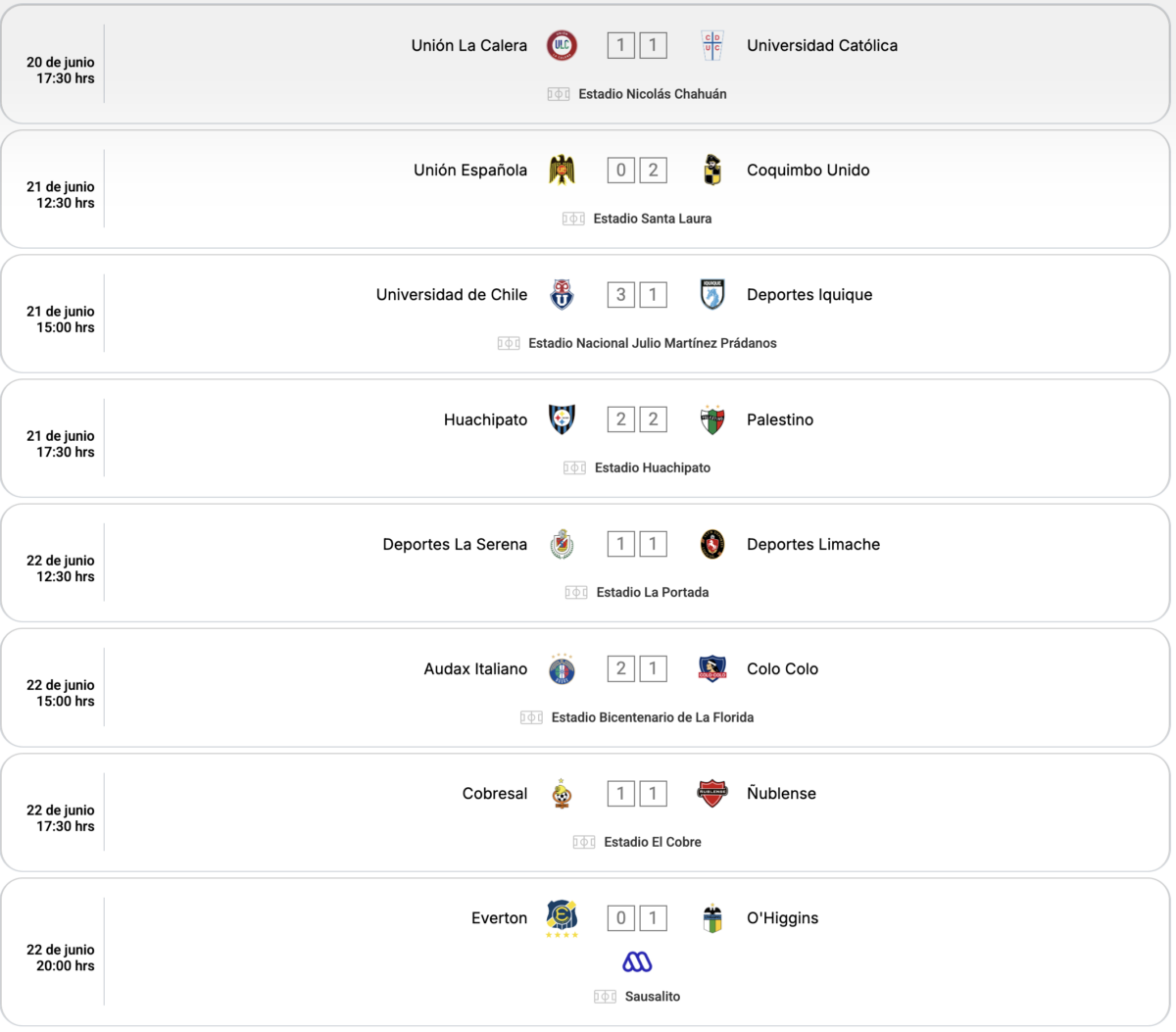Open the Deportes Iquique team link
The width and height of the screenshot is (1176, 1032).
(x=809, y=294)
